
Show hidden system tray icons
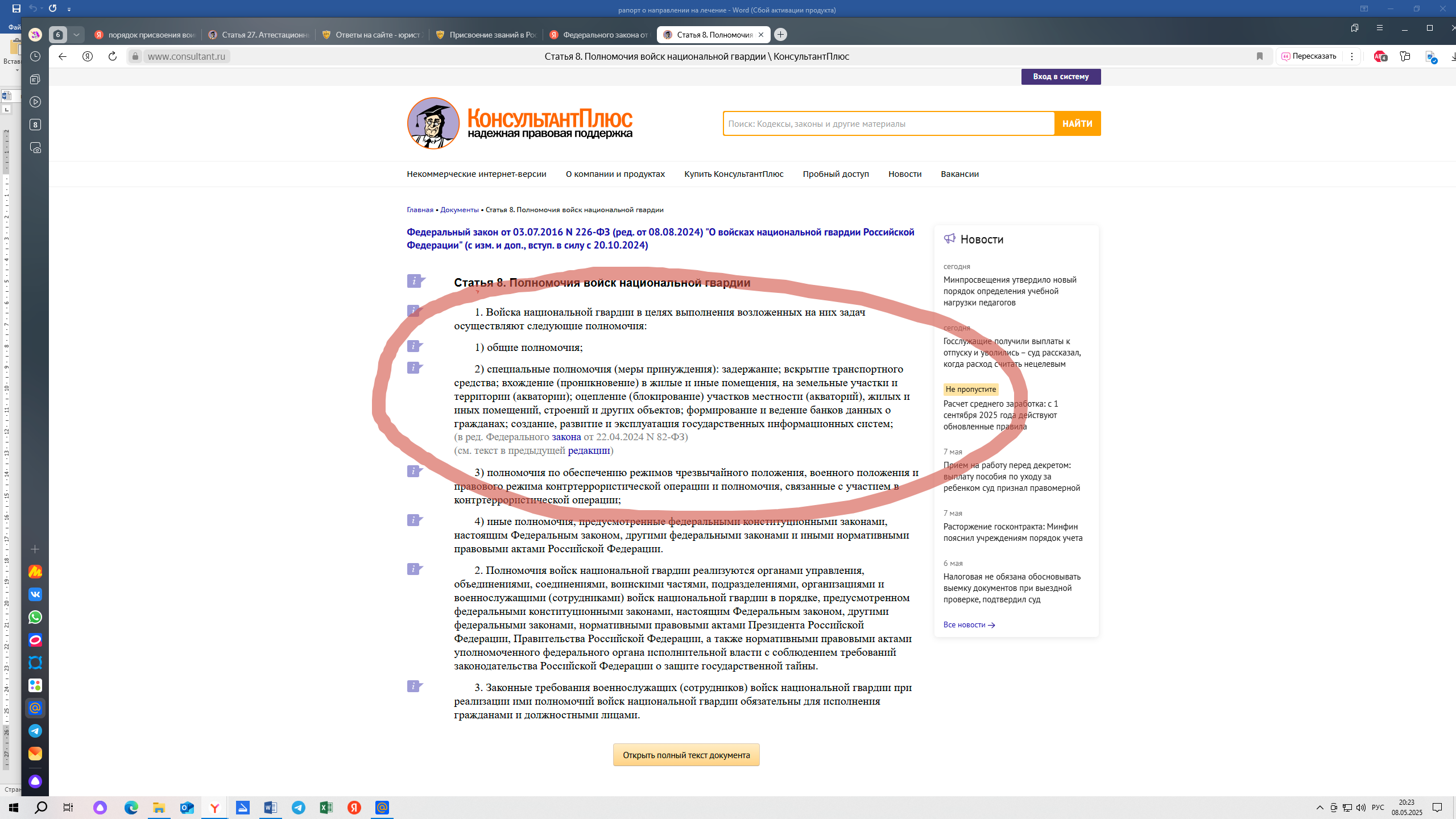point(1319,808)
